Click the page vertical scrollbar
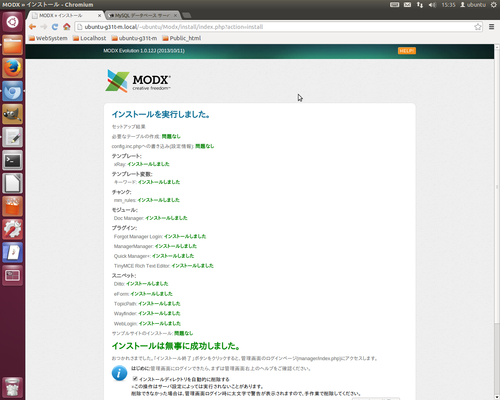500x400 pixels. [497, 187]
